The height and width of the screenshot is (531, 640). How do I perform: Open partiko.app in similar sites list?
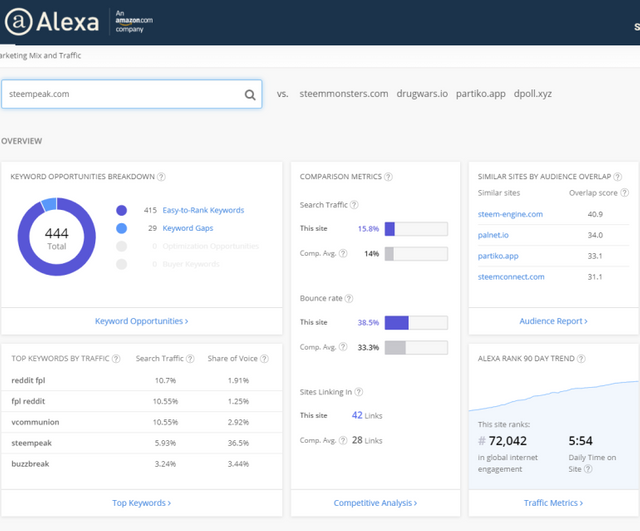tap(498, 256)
